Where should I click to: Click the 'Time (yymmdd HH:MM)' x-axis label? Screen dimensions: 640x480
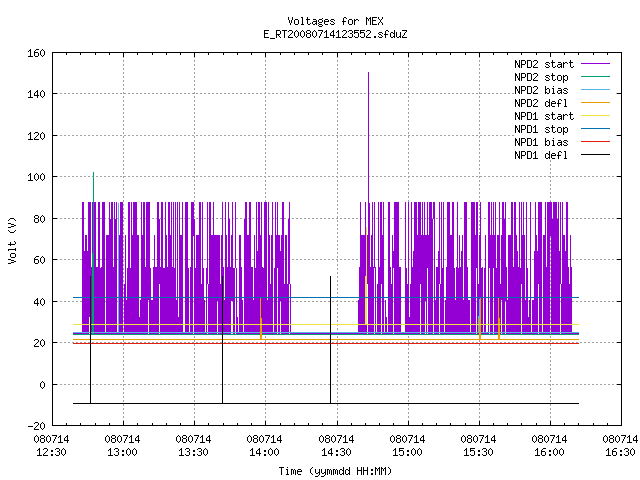click(335, 471)
